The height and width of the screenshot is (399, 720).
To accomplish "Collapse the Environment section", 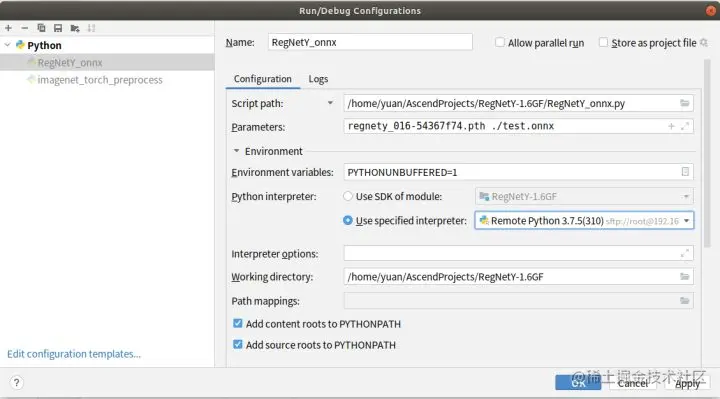I will [236, 151].
